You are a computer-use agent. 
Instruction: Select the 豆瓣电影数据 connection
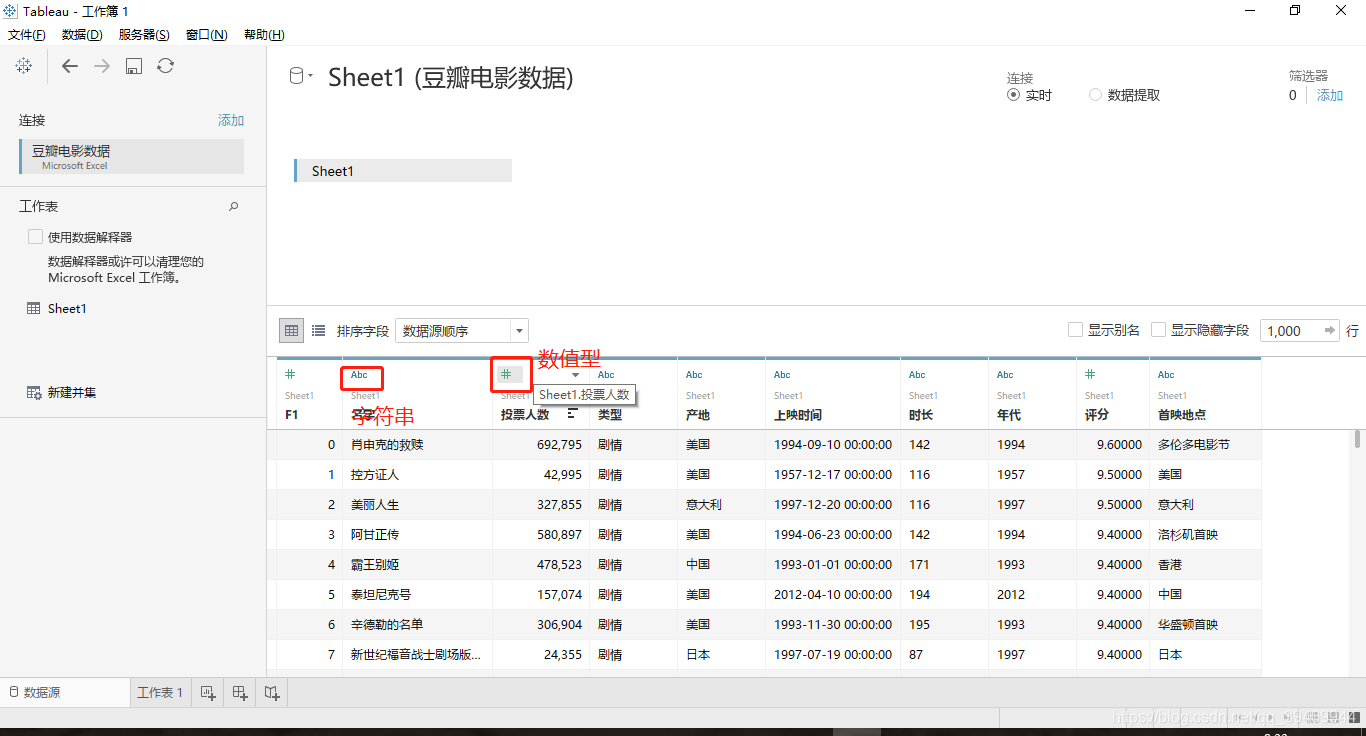tap(131, 156)
